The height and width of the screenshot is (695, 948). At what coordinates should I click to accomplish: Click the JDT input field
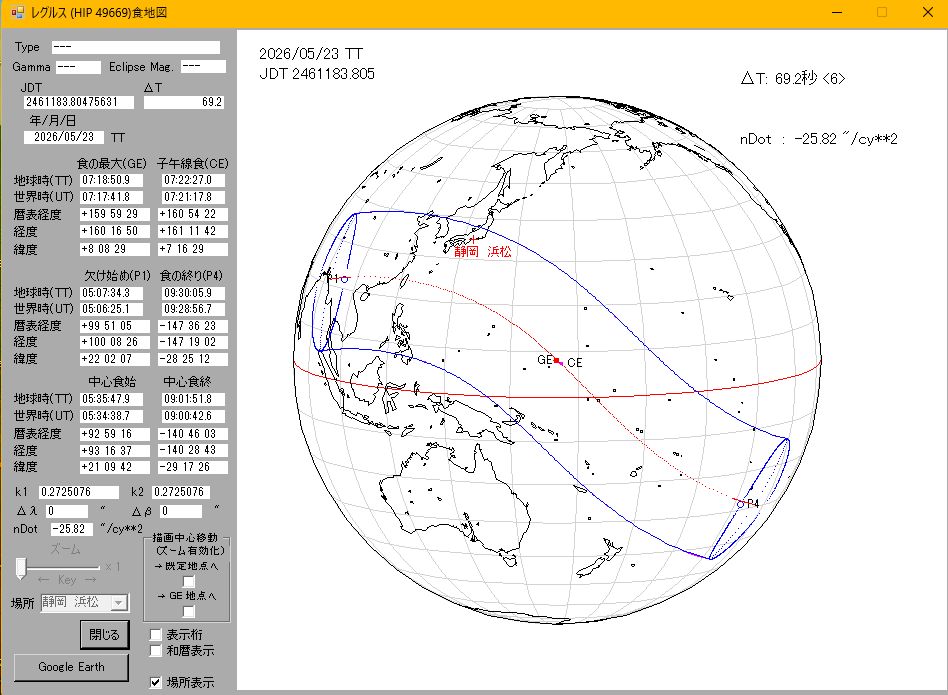pos(79,102)
